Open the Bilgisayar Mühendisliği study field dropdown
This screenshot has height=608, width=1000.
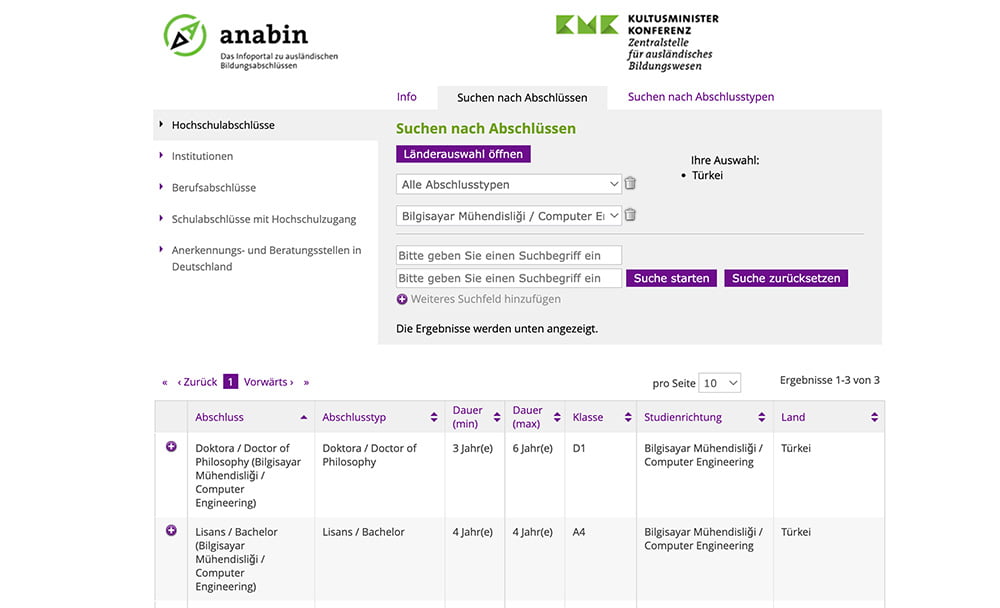pos(509,216)
